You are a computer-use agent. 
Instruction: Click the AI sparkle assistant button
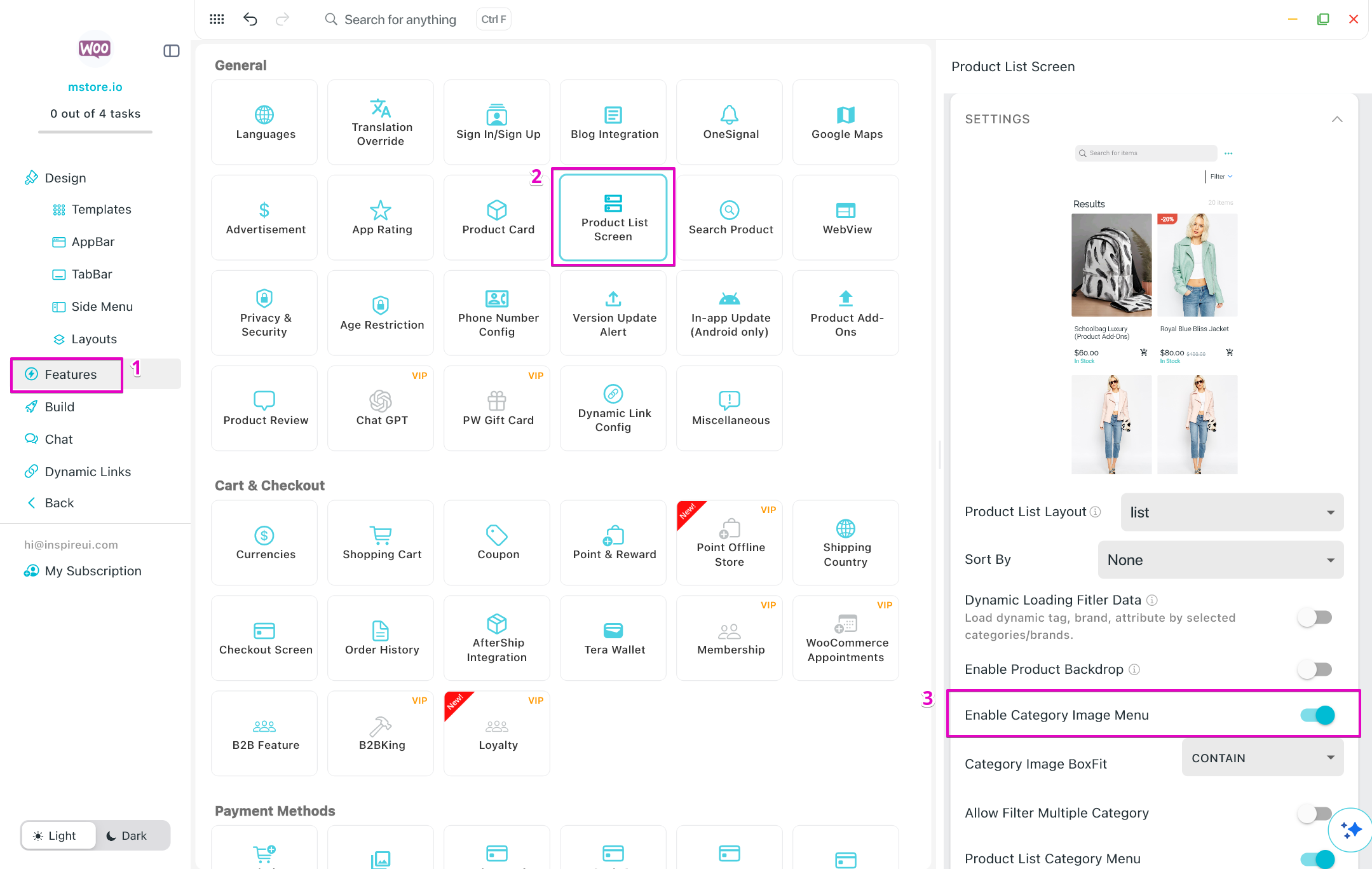1350,829
